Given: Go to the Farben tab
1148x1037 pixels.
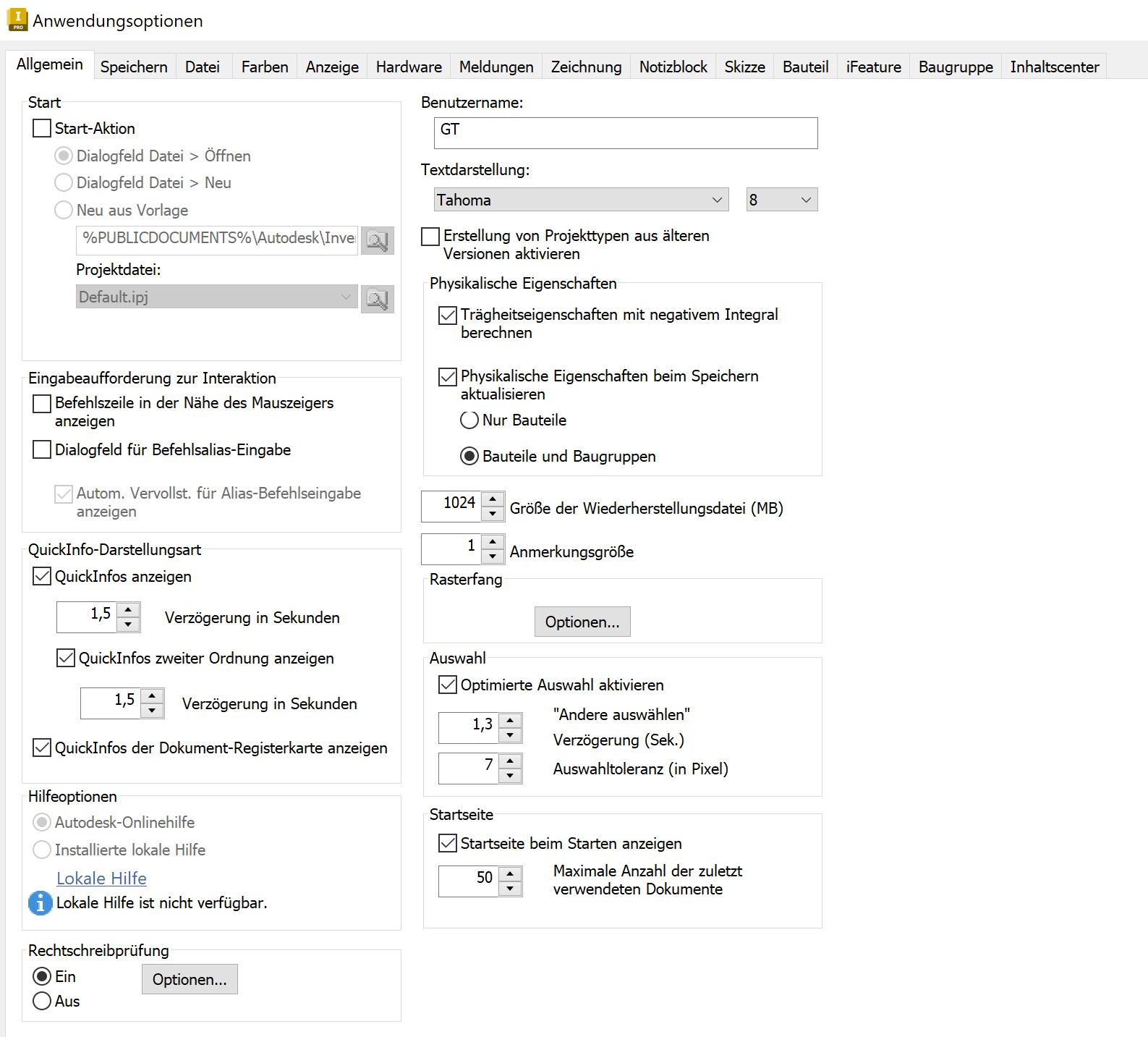Looking at the screenshot, I should tap(265, 67).
